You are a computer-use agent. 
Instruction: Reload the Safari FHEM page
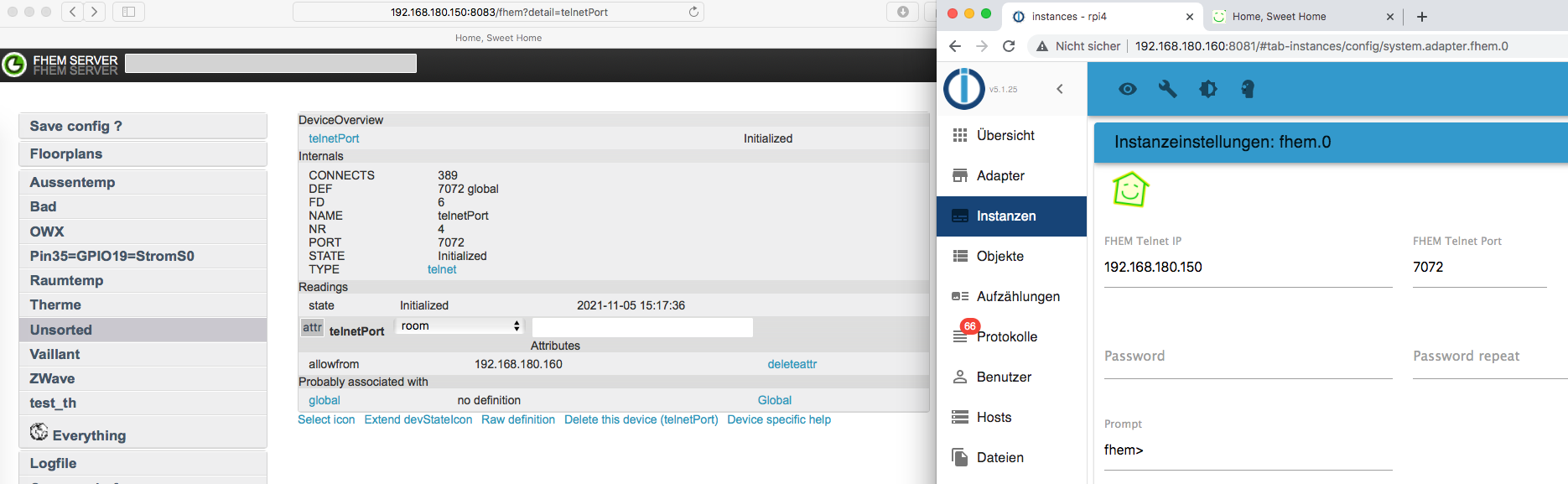coord(693,12)
